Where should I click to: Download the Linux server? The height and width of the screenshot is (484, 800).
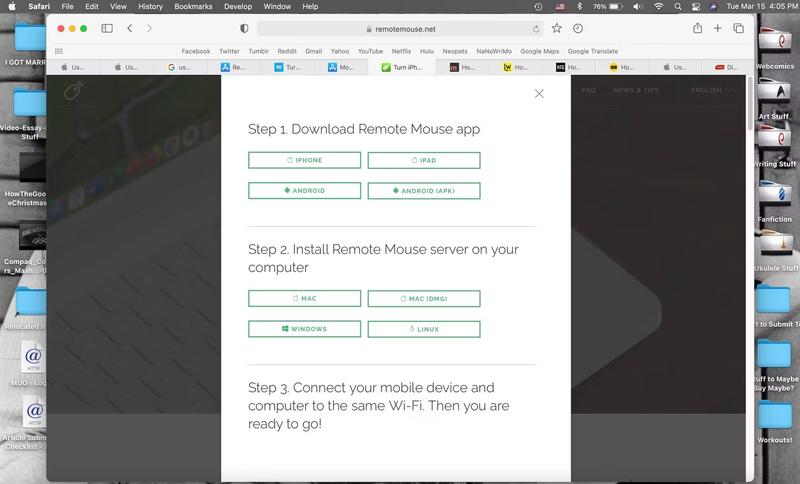tap(424, 329)
